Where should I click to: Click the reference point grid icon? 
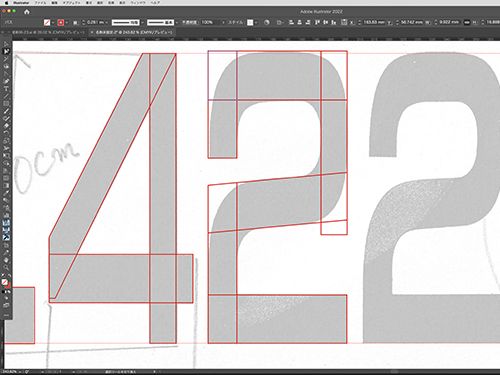point(344,22)
